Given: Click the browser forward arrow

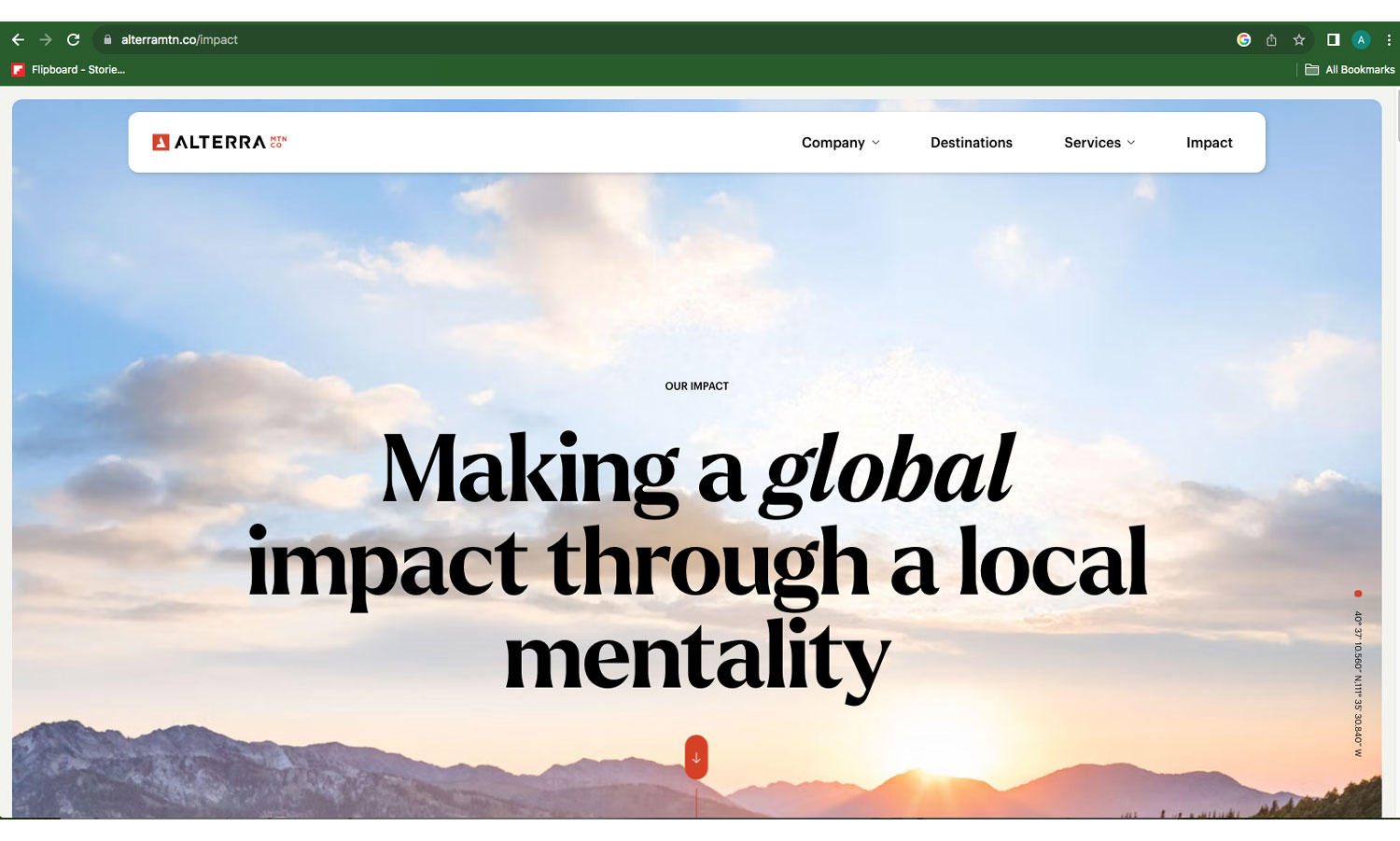Looking at the screenshot, I should point(46,40).
